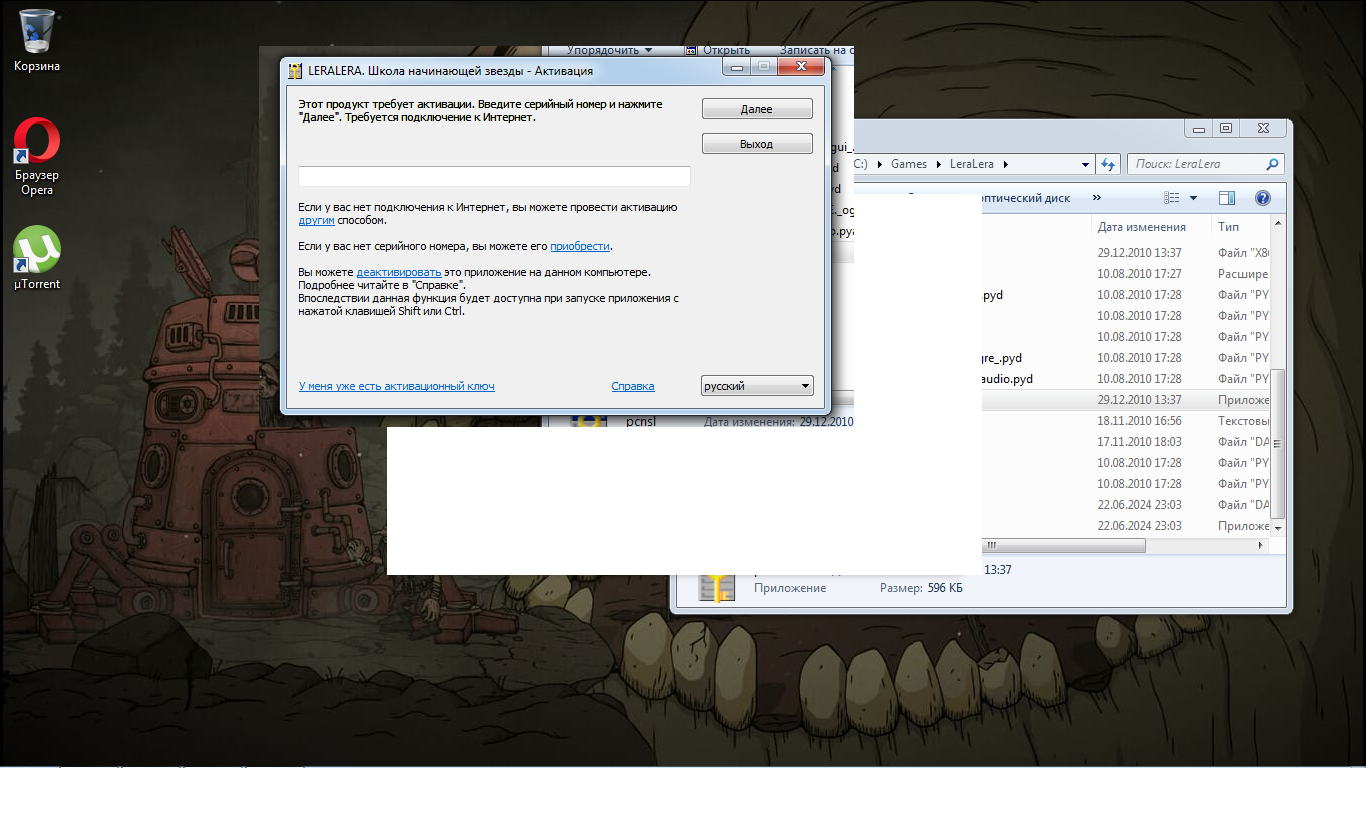Select Games in the address bar breadcrumb

click(909, 164)
